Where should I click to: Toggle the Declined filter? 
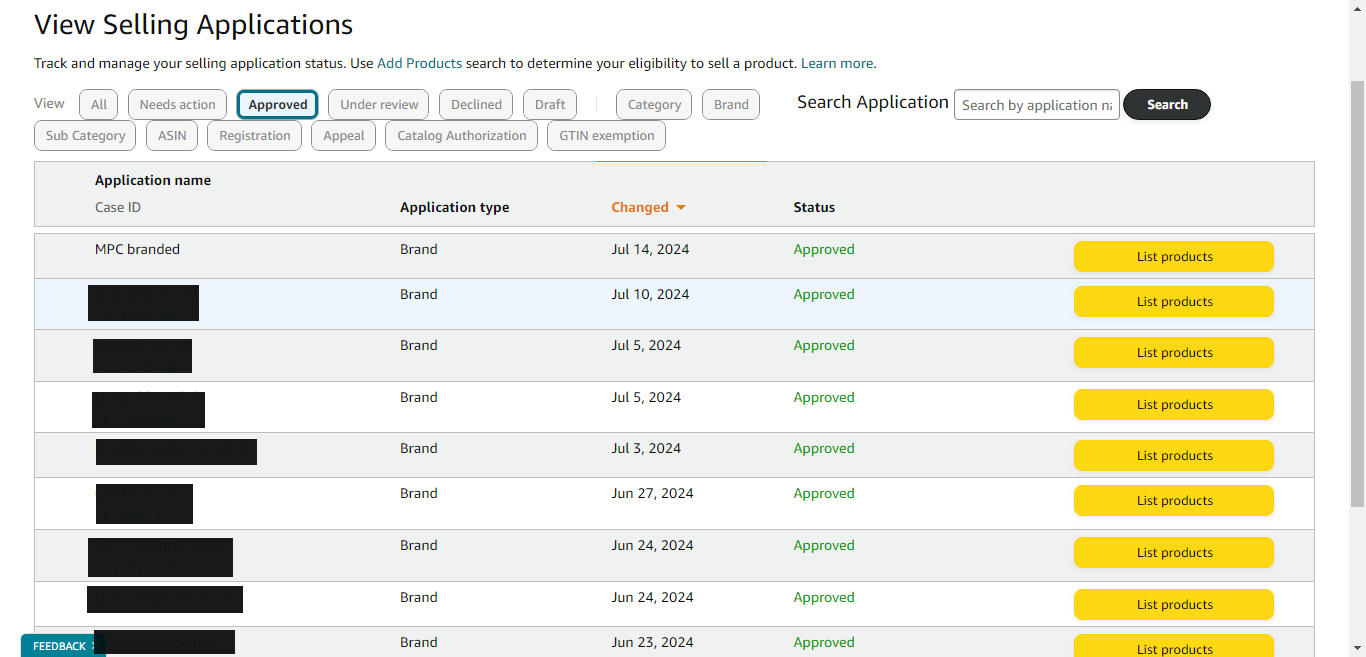[x=476, y=104]
